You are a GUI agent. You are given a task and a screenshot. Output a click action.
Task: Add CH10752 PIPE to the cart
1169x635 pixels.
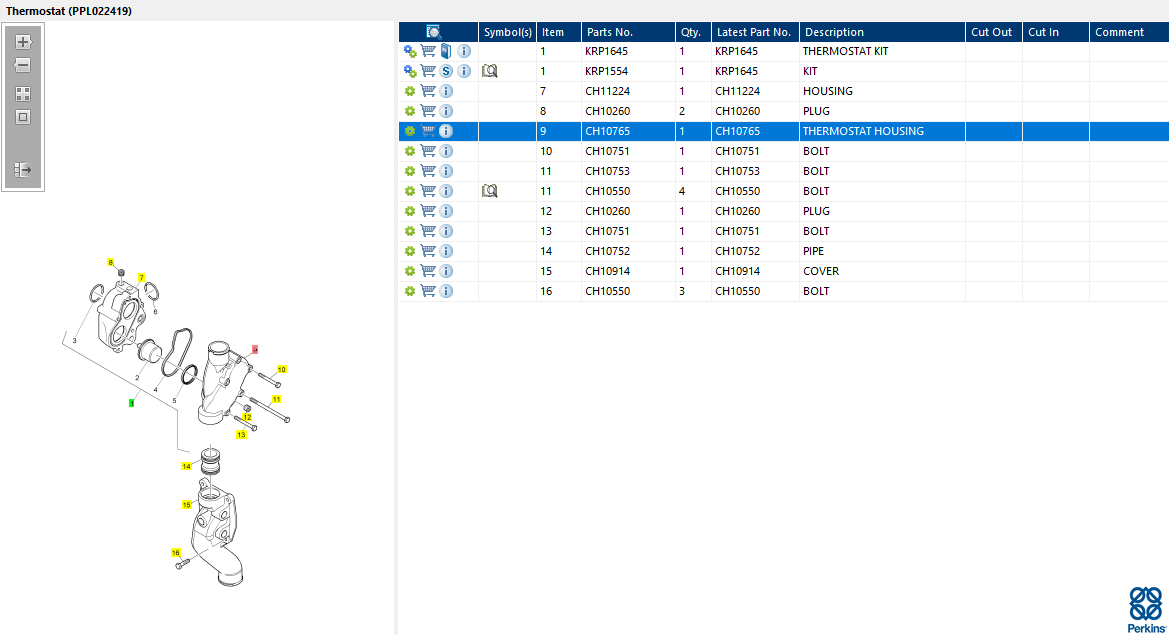428,251
